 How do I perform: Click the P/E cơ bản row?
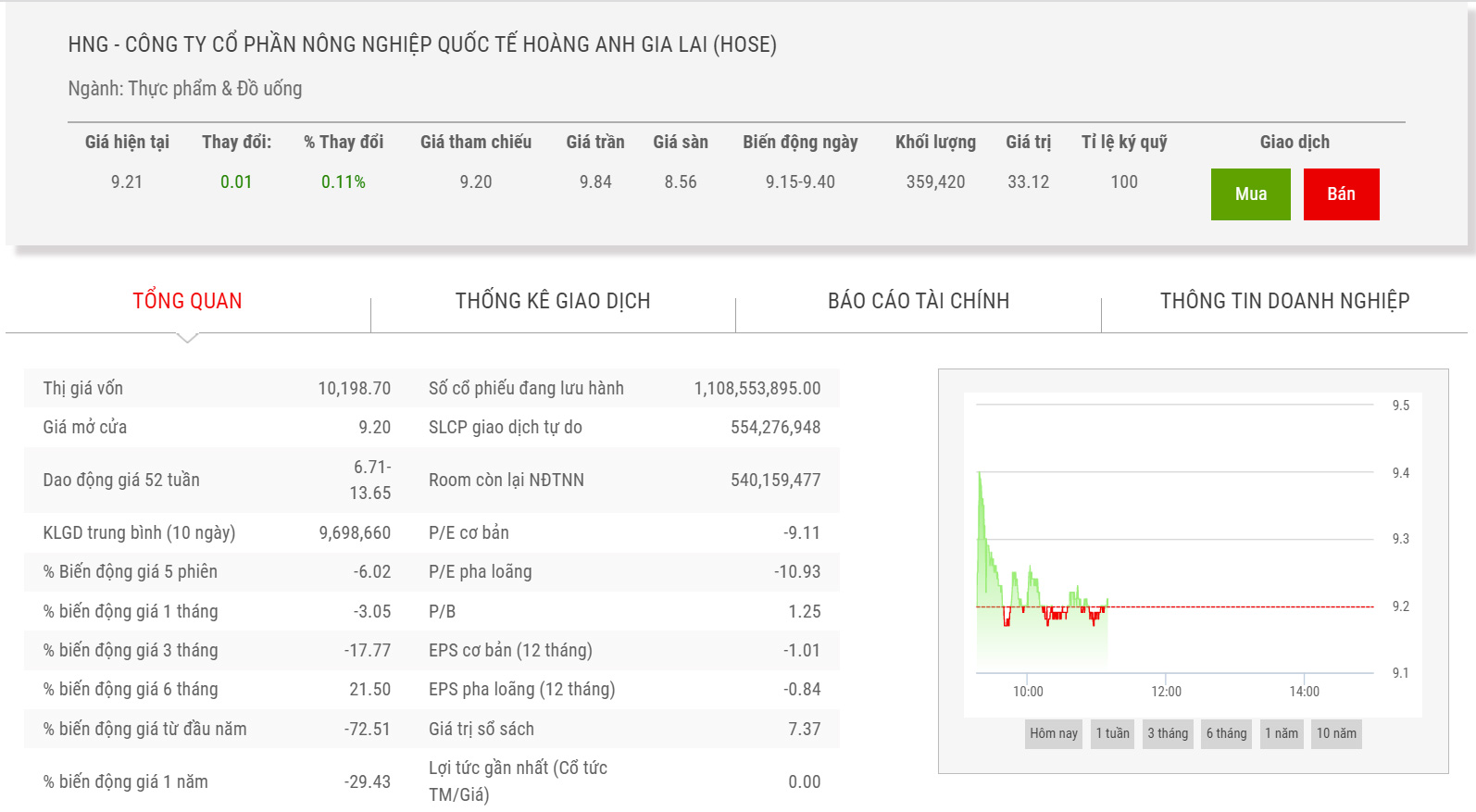pos(624,533)
